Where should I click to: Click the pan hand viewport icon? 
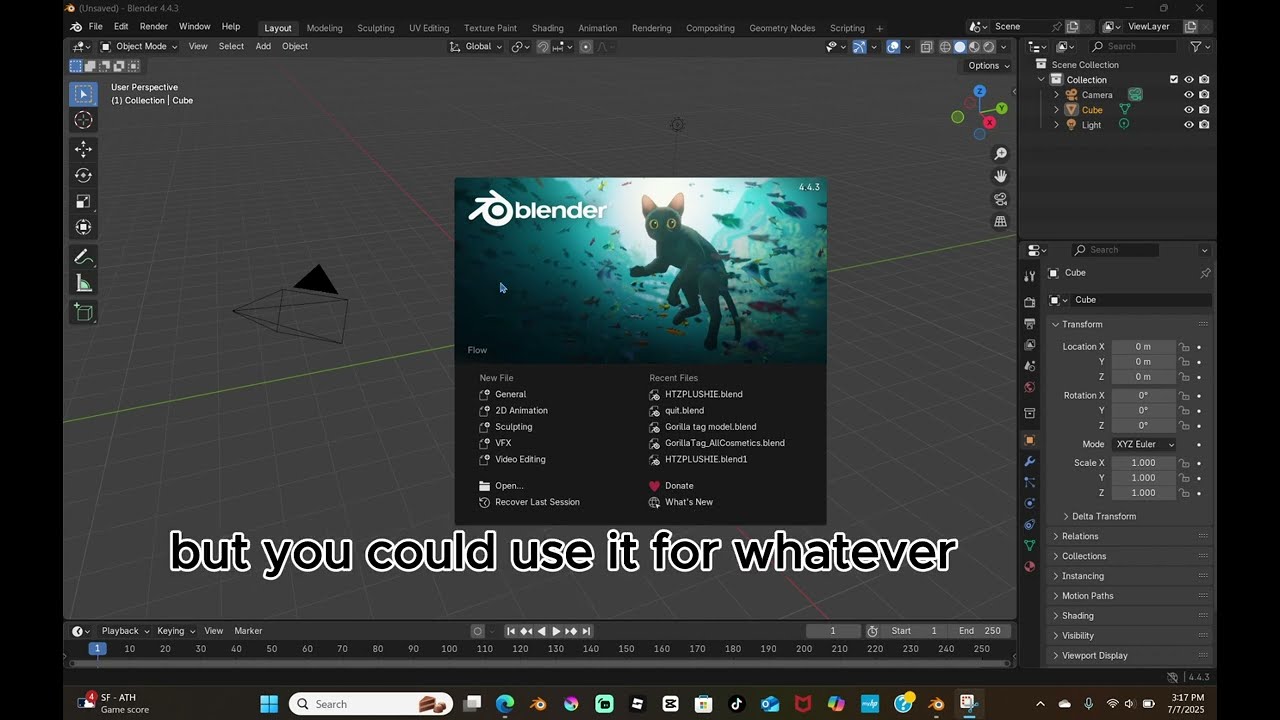[1000, 176]
